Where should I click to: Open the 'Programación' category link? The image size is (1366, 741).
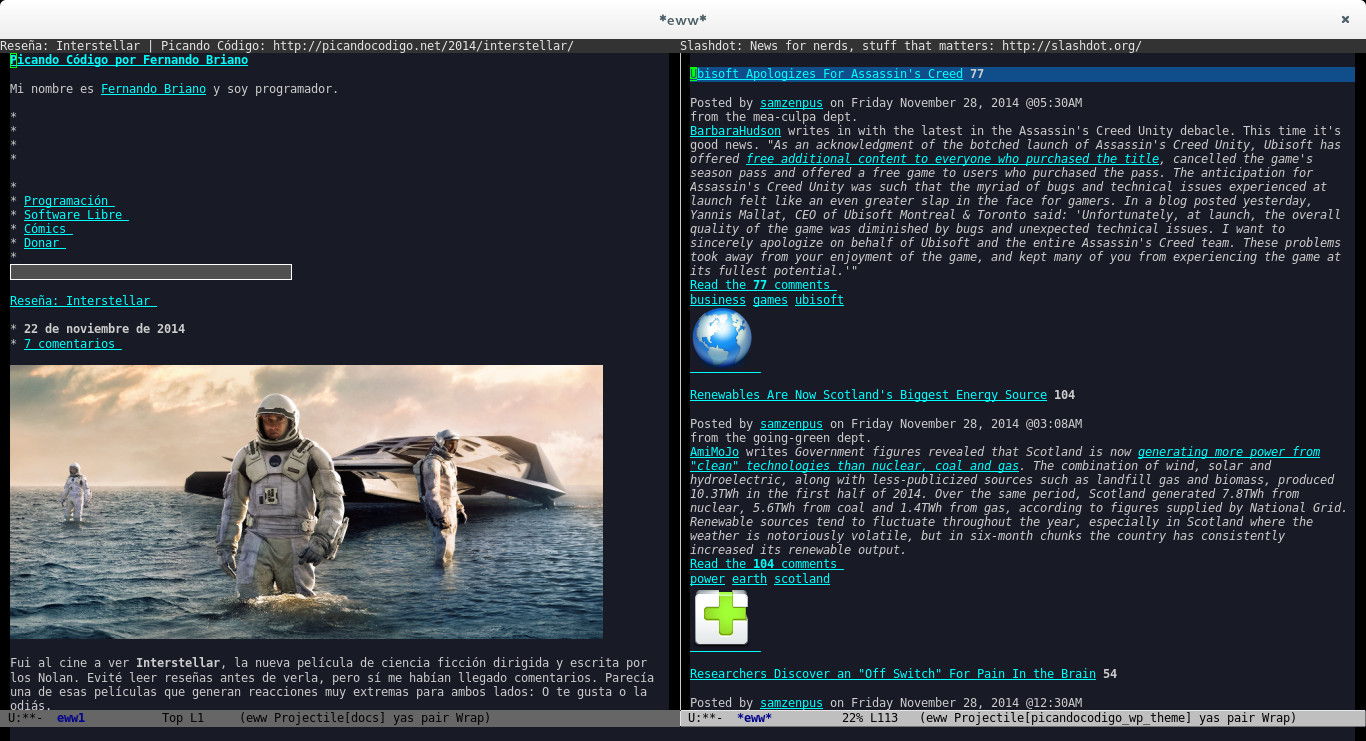[67, 200]
